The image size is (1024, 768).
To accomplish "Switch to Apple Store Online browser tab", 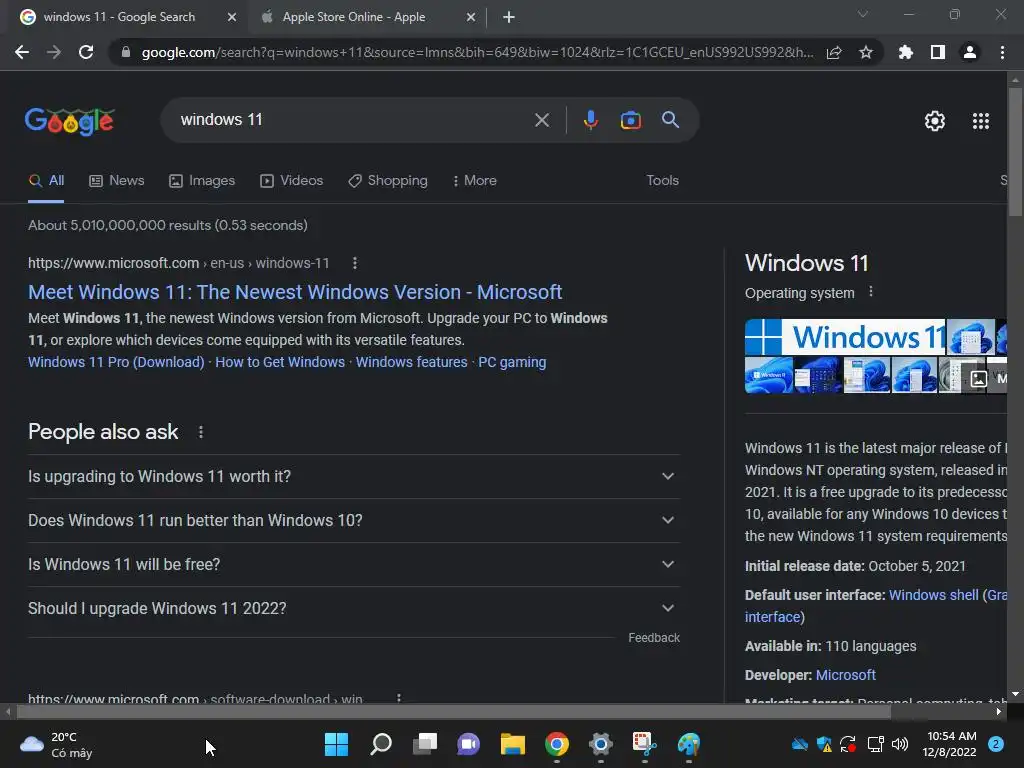I will coord(353,17).
